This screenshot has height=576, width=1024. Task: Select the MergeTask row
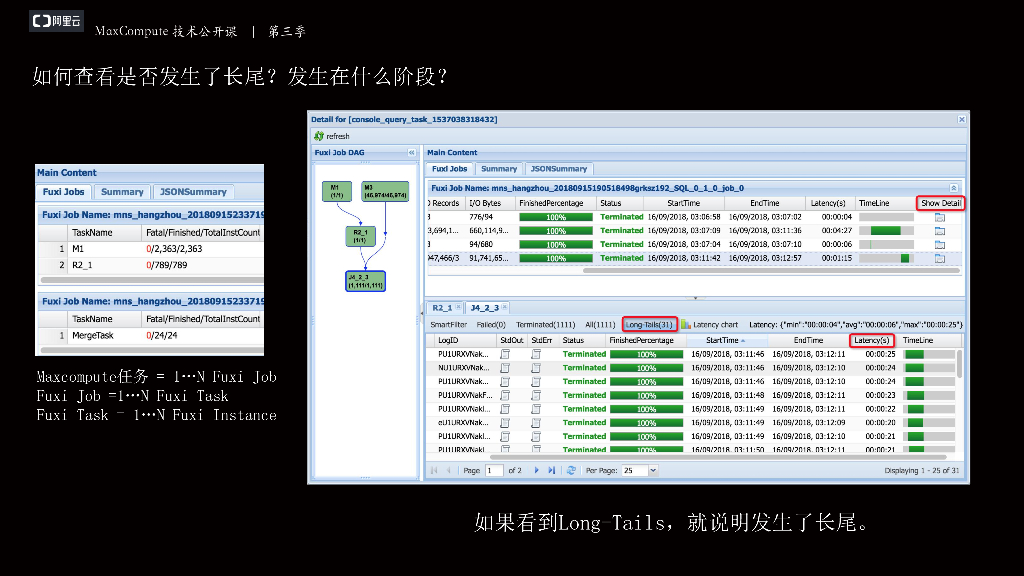(151, 336)
